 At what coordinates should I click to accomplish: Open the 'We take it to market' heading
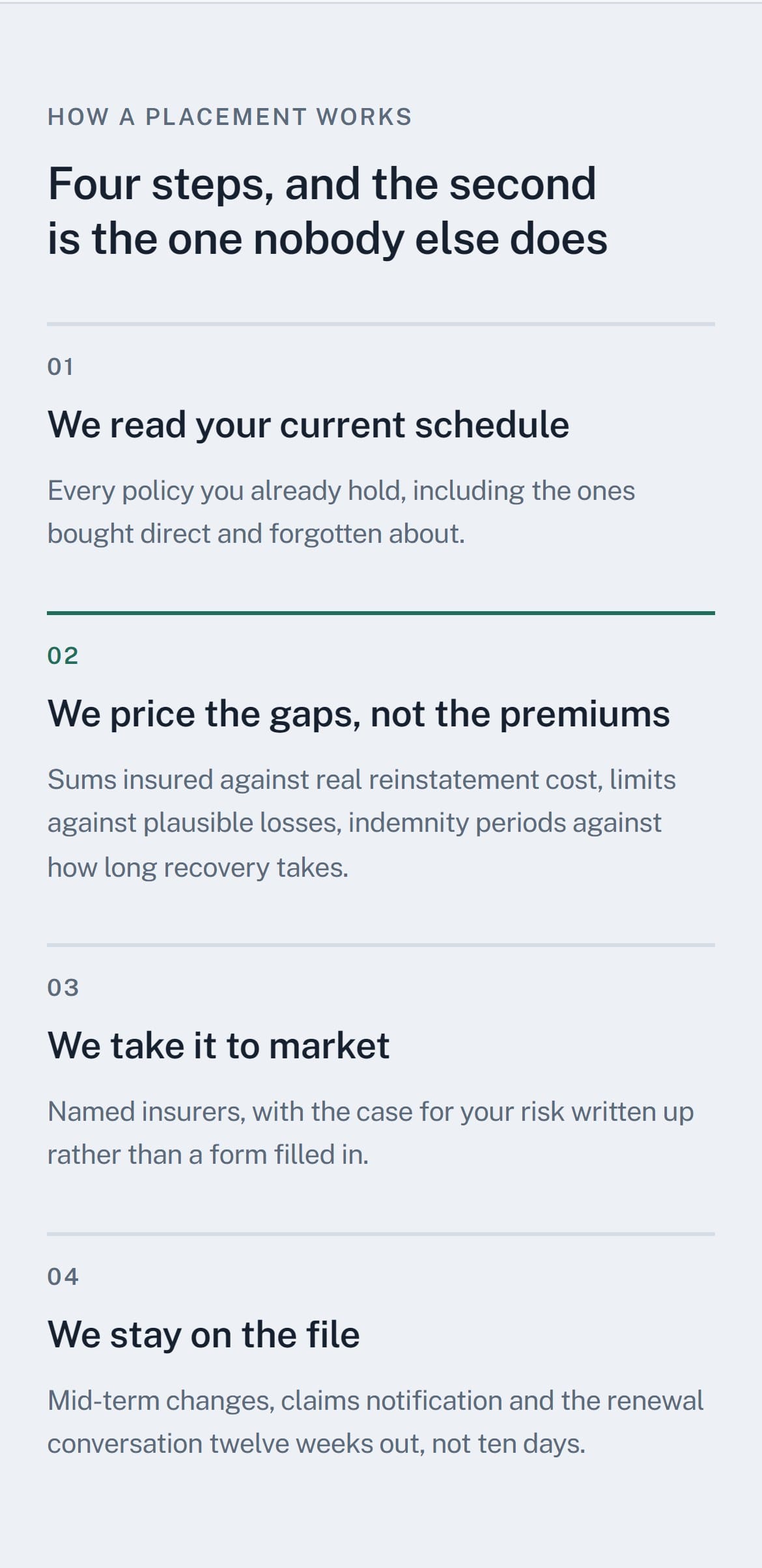click(218, 1046)
